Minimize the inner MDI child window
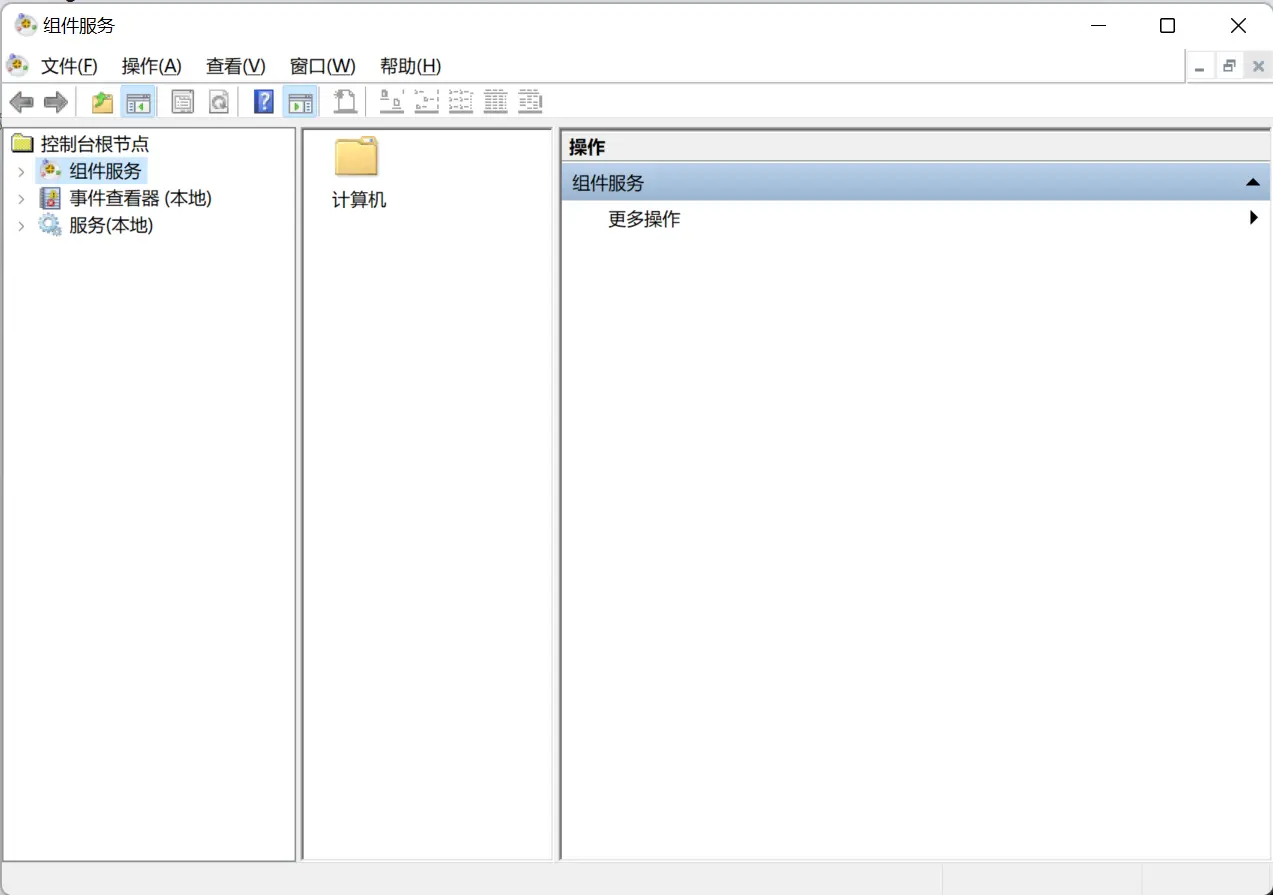The height and width of the screenshot is (895, 1273). (1199, 67)
